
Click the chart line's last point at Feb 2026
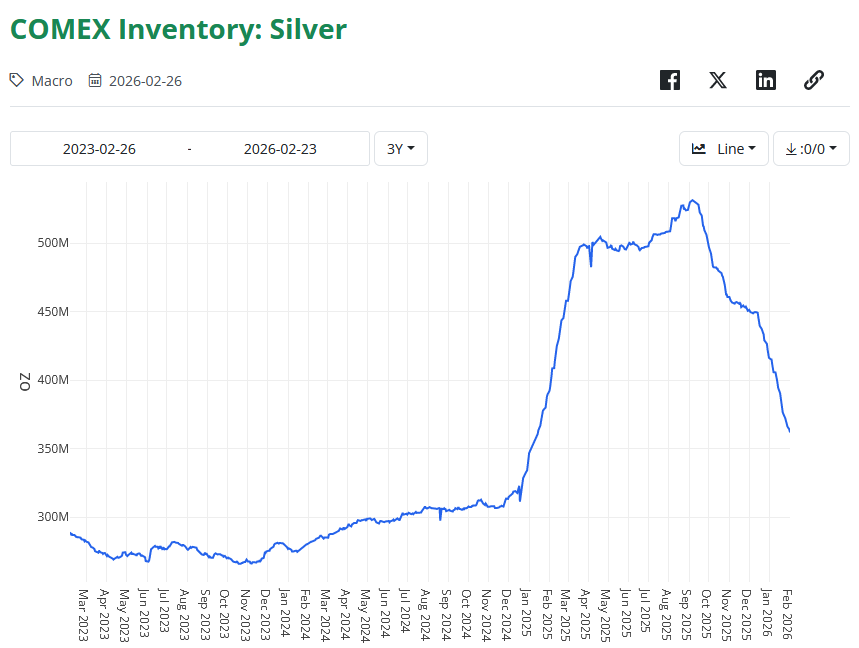click(789, 432)
